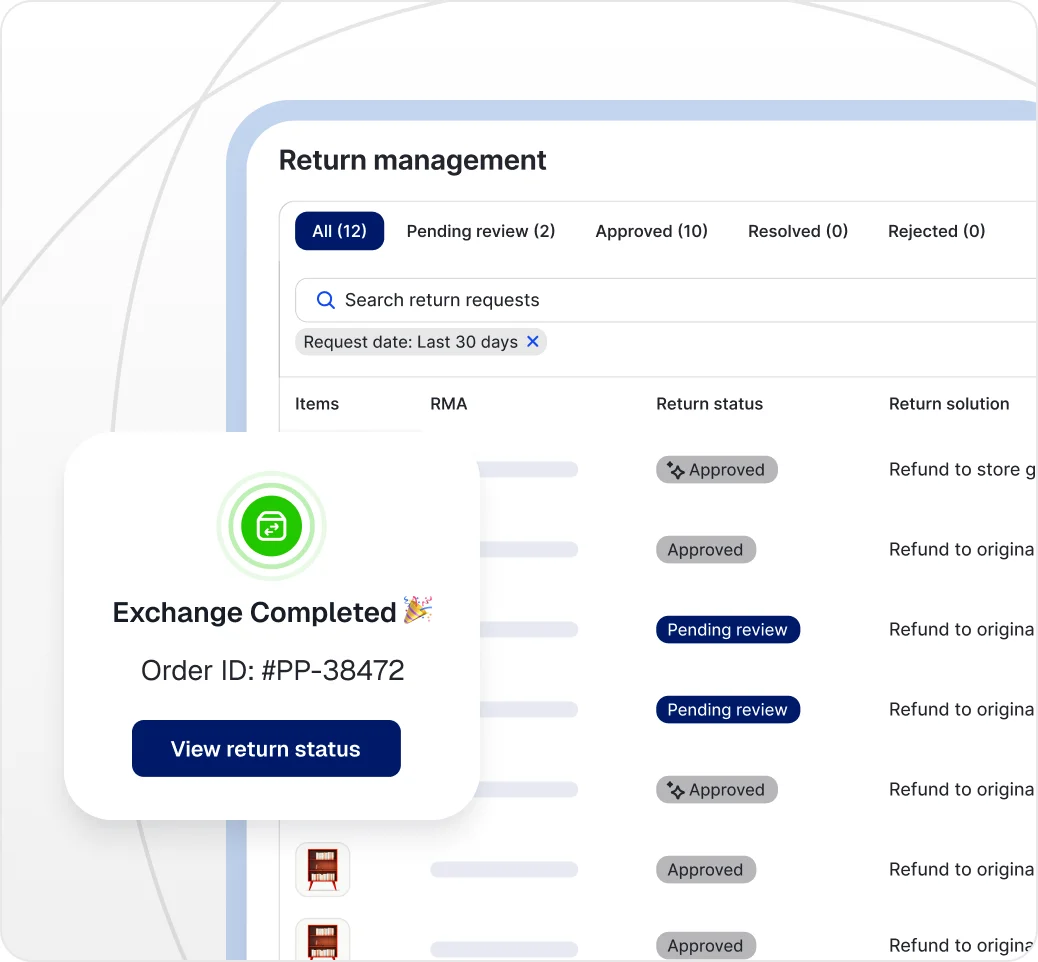1038x962 pixels.
Task: Click the RMA column header
Action: [448, 404]
